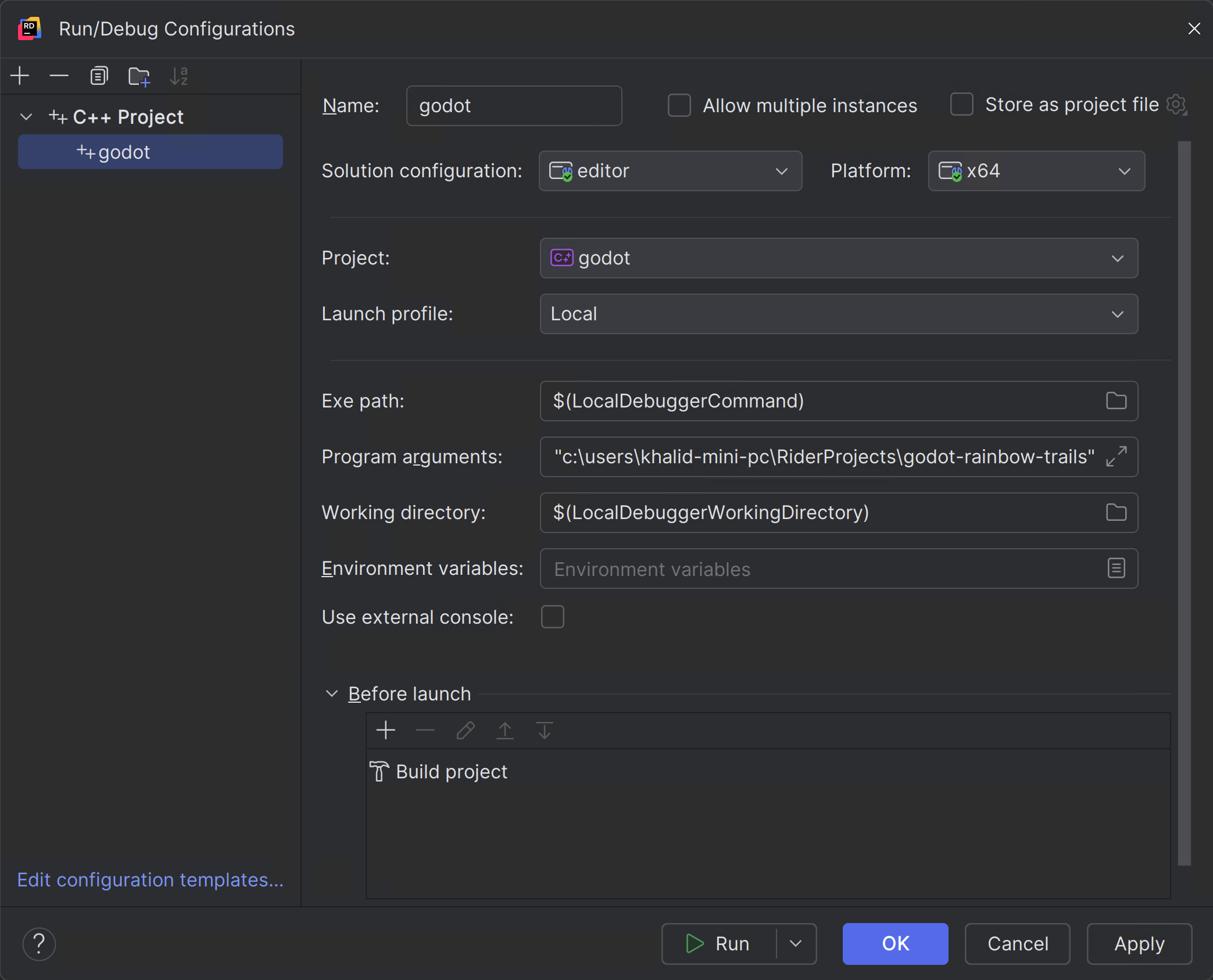
Task: Select the godot configuration in the sidebar
Action: click(150, 152)
